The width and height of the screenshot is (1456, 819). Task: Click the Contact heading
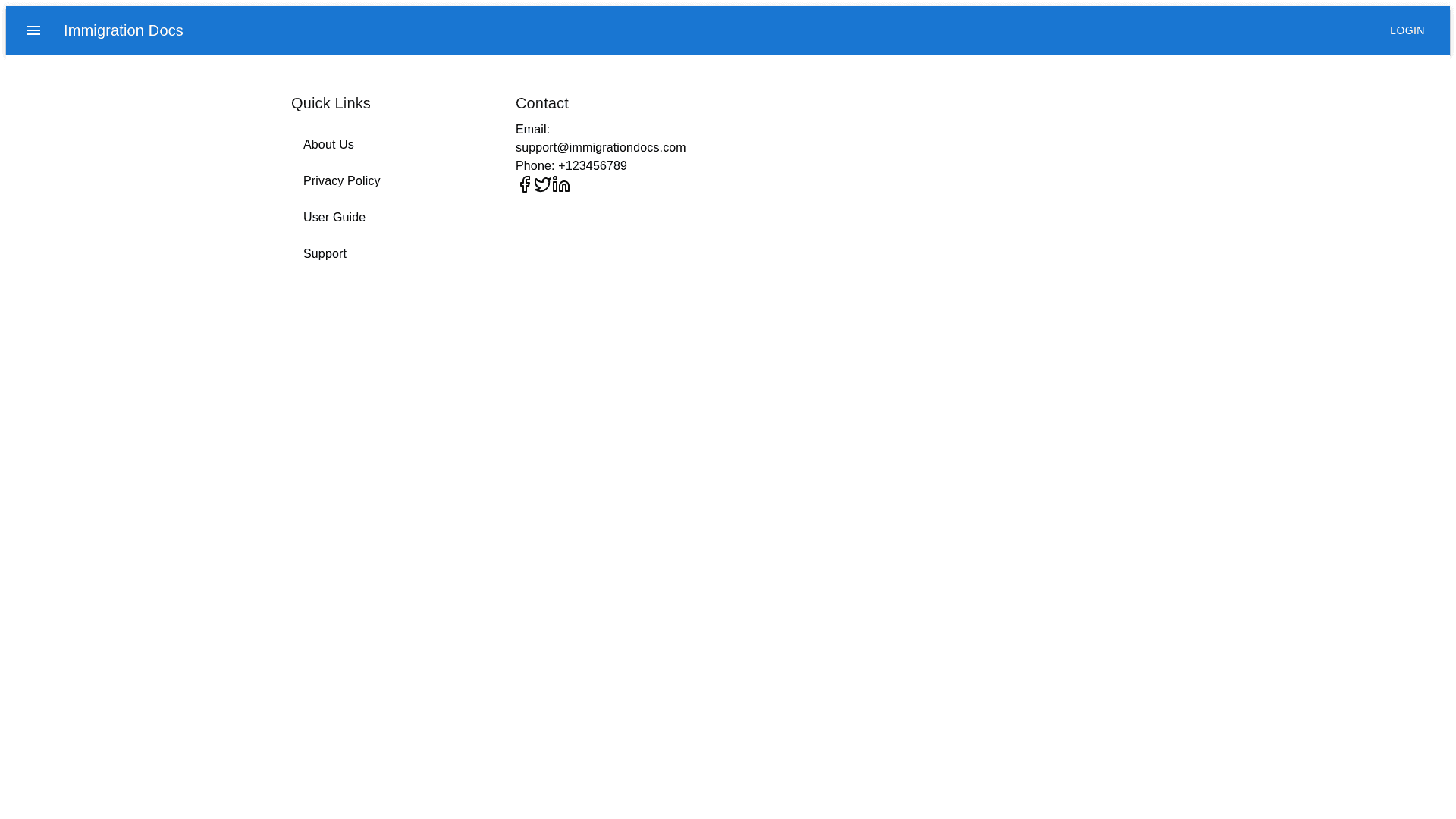[x=541, y=103]
